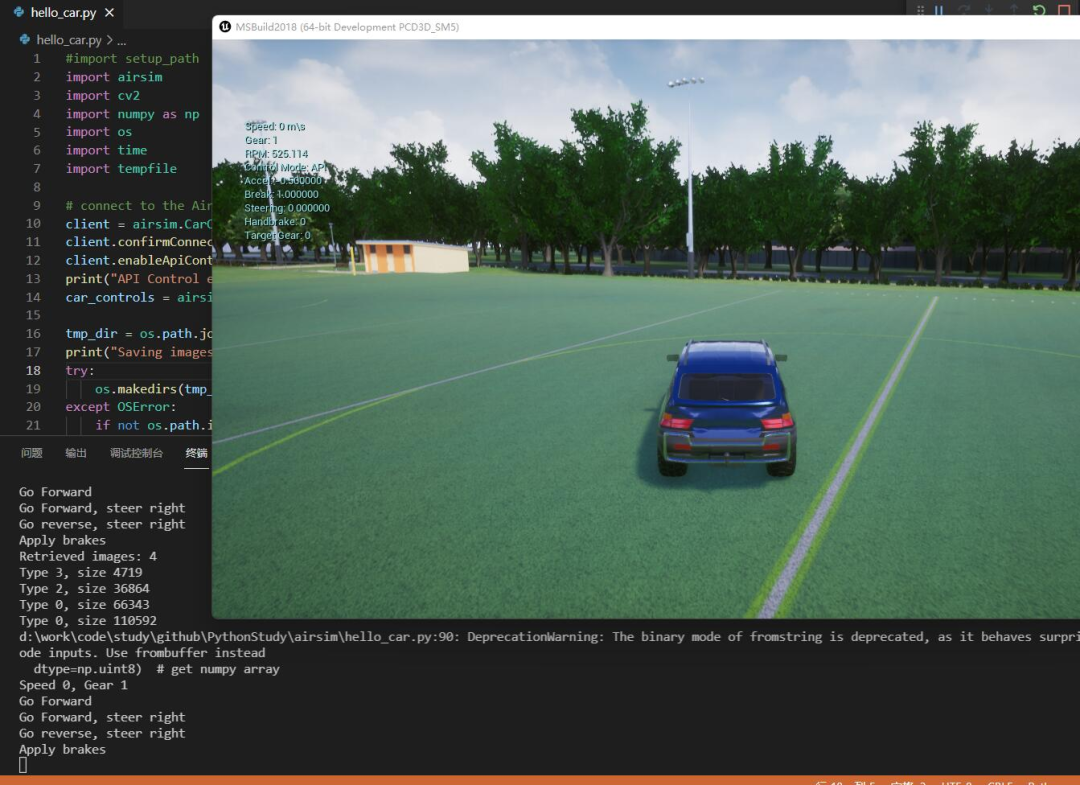Pause the running debug session
1080x785 pixels.
click(938, 9)
